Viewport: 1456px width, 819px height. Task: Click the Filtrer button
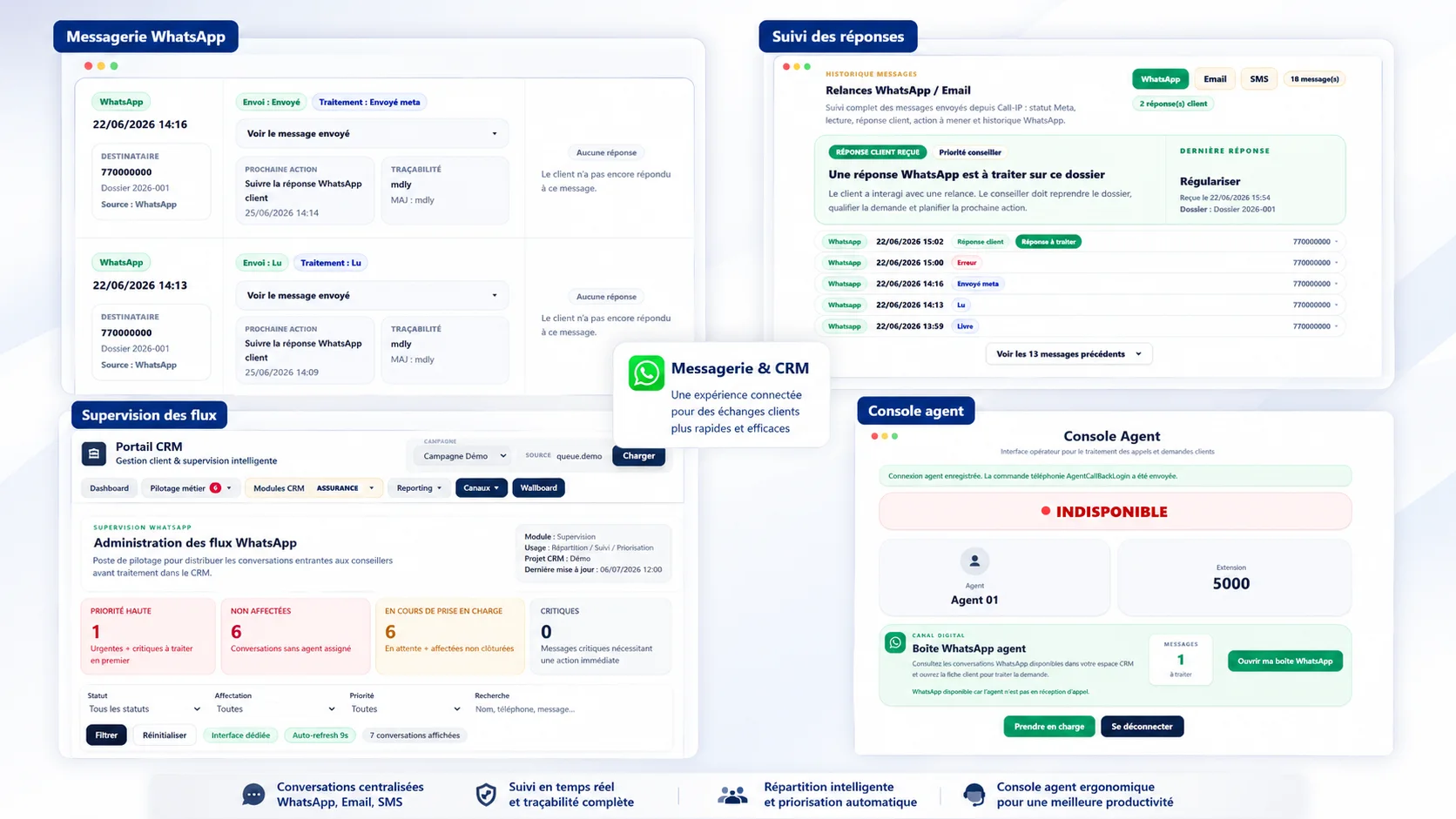(106, 735)
